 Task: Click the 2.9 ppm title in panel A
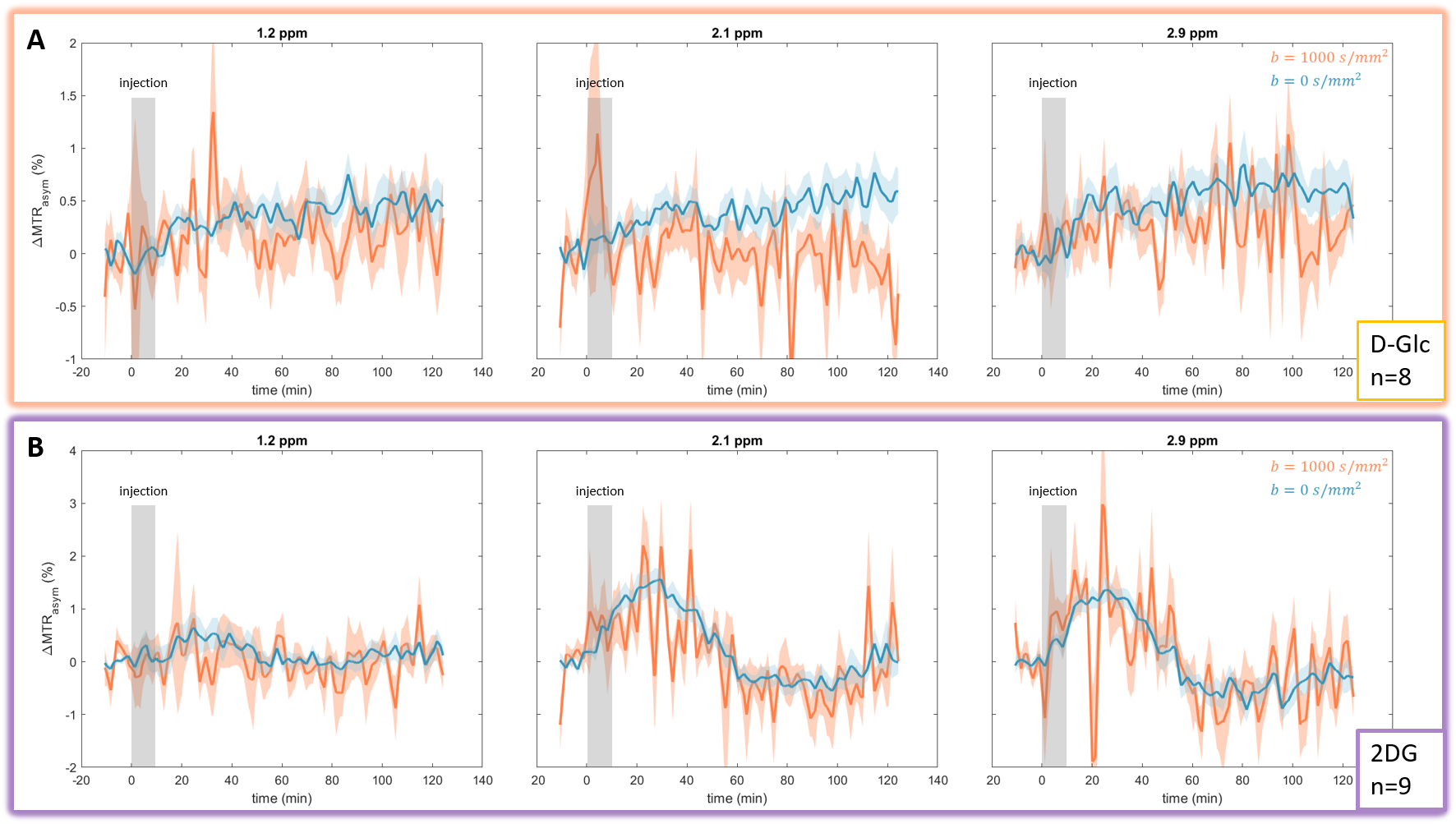pos(1192,34)
